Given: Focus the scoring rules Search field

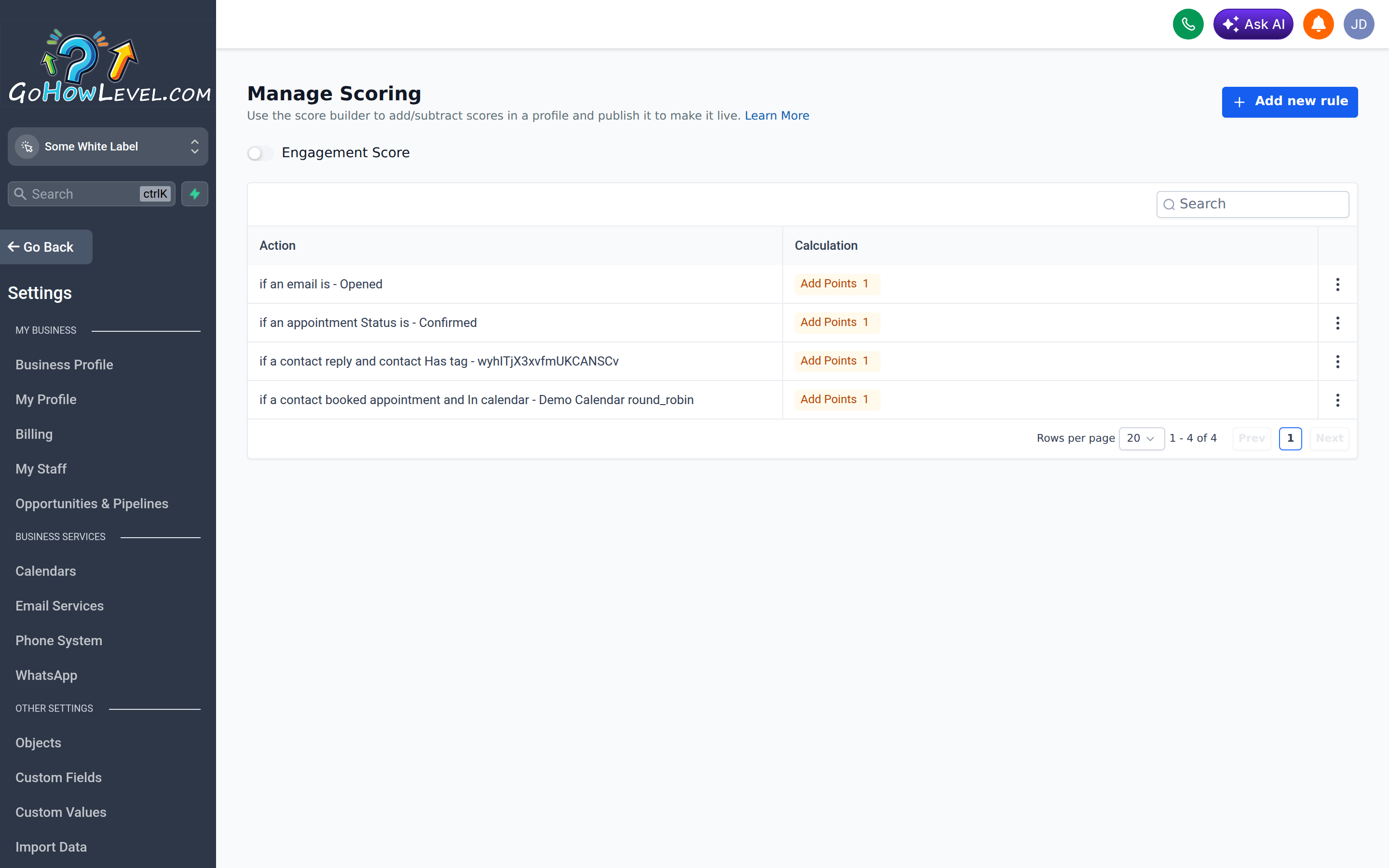Looking at the screenshot, I should click(x=1253, y=204).
